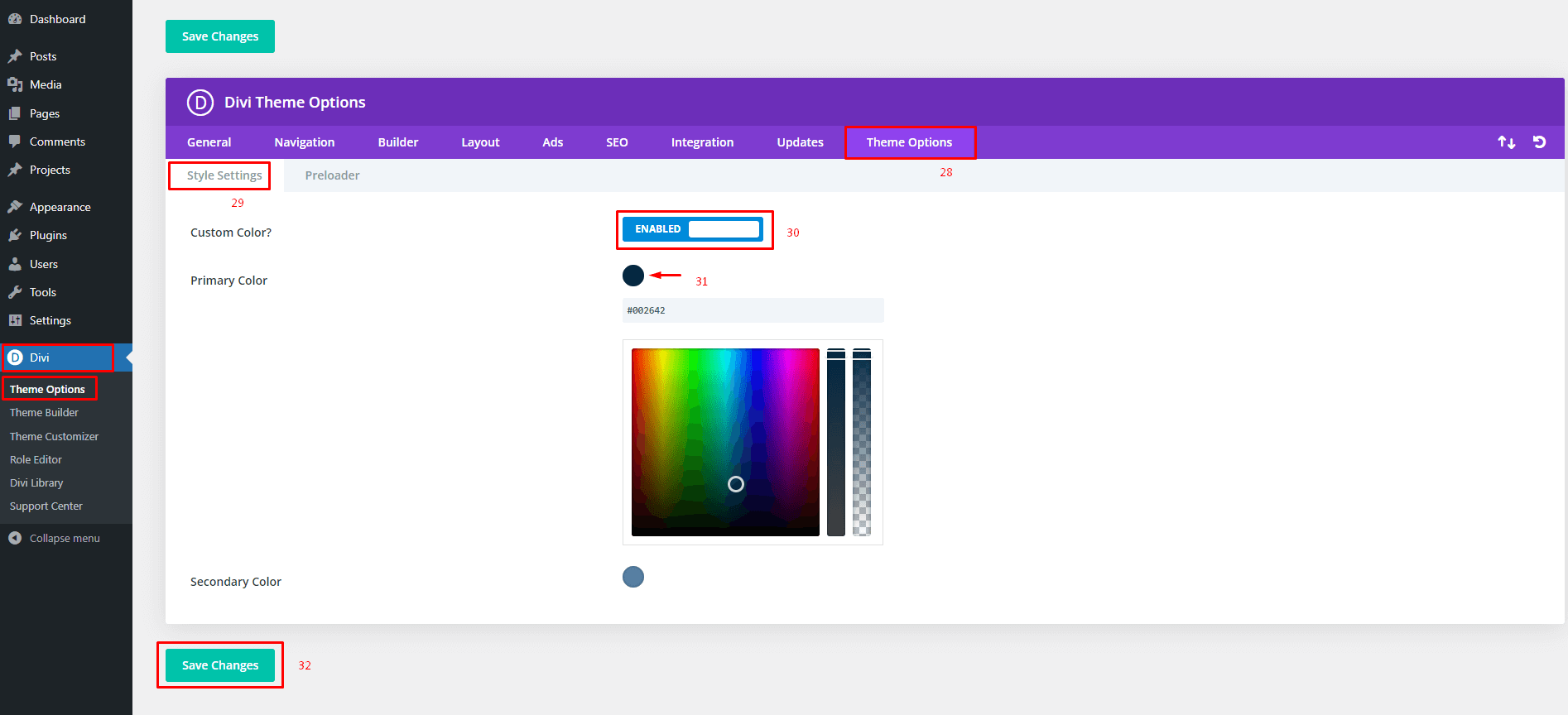Click the Secondary Color blue swatch

(x=633, y=577)
